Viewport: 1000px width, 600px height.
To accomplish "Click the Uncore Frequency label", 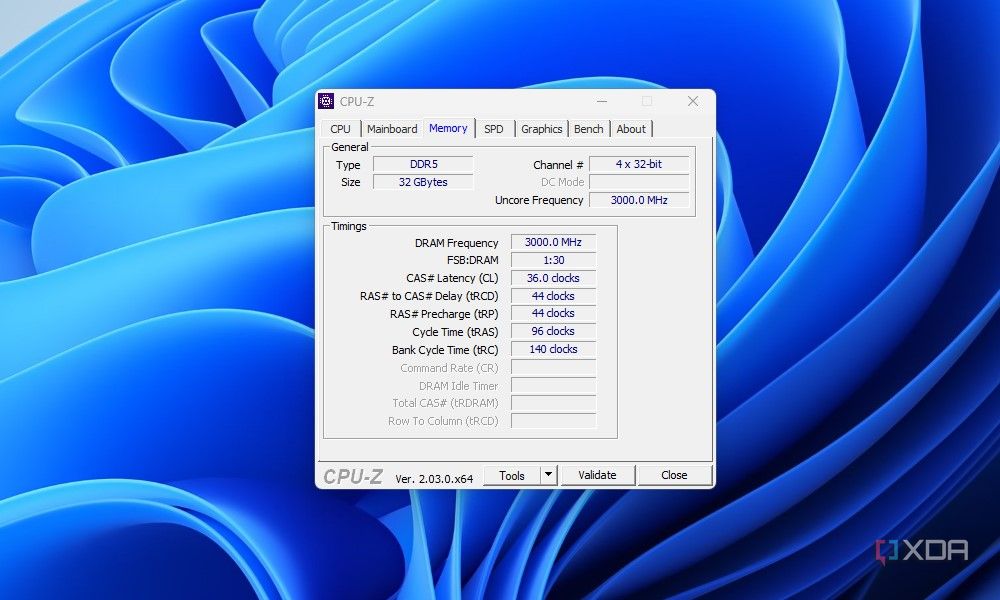I will tap(539, 200).
